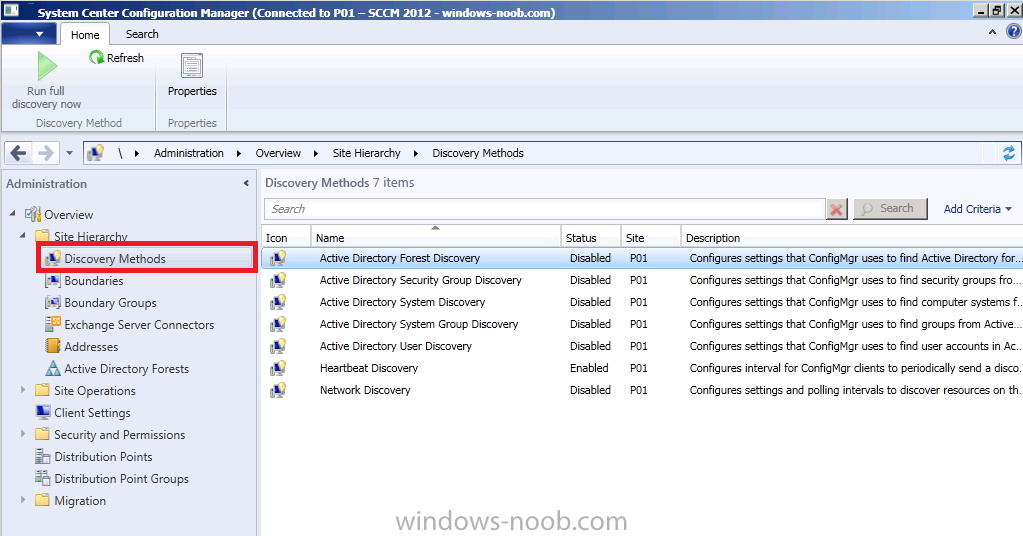1023x536 pixels.
Task: Open Distribution Point Groups
Action: pyautogui.click(x=121, y=479)
